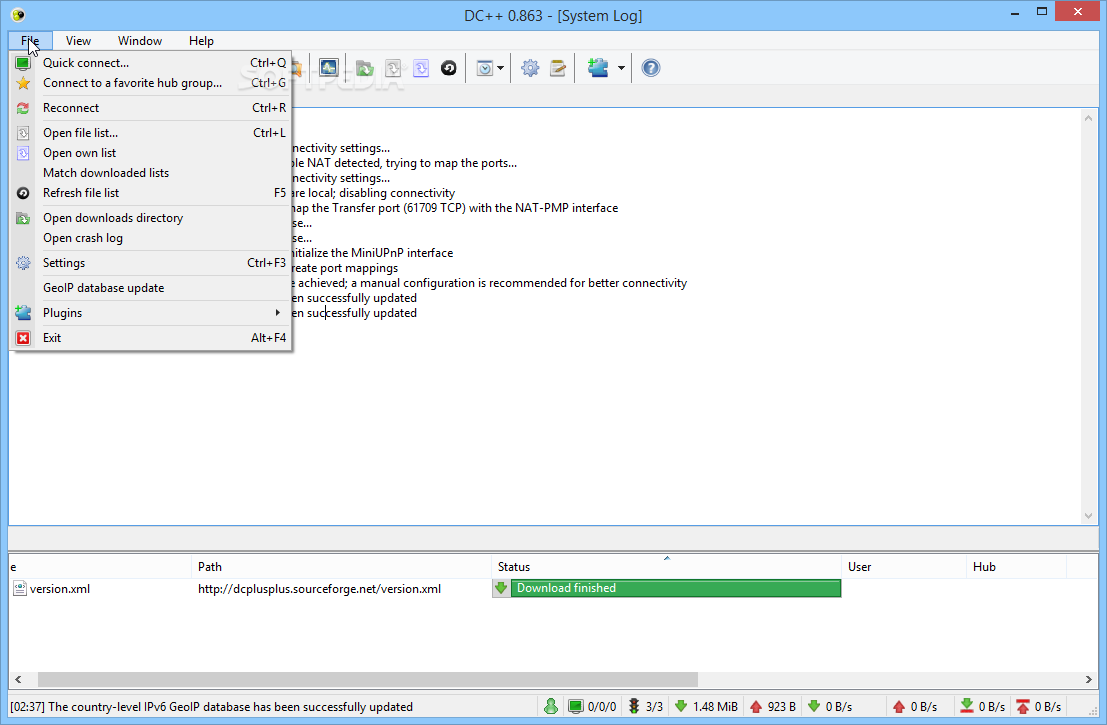Sort transfers by the Hub column header
Image resolution: width=1107 pixels, height=725 pixels.
coord(1016,567)
